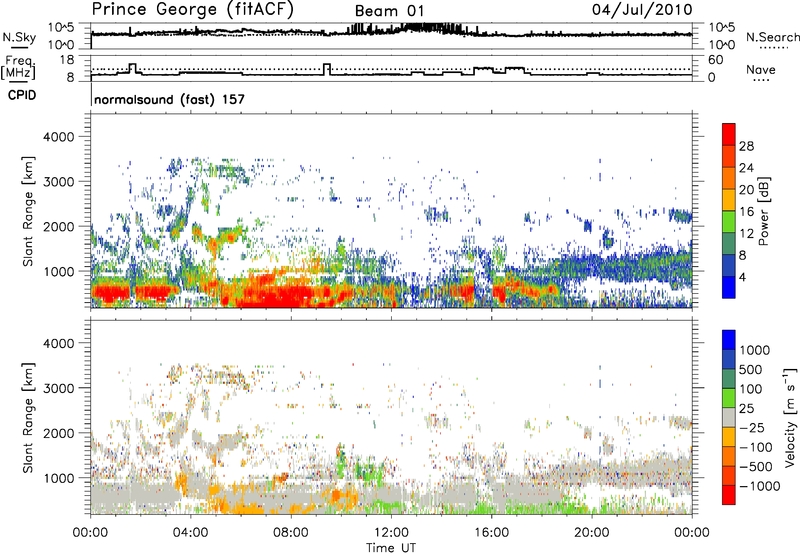The width and height of the screenshot is (800, 554).
Task: Click the "20:00" time tick label
Action: 592,533
